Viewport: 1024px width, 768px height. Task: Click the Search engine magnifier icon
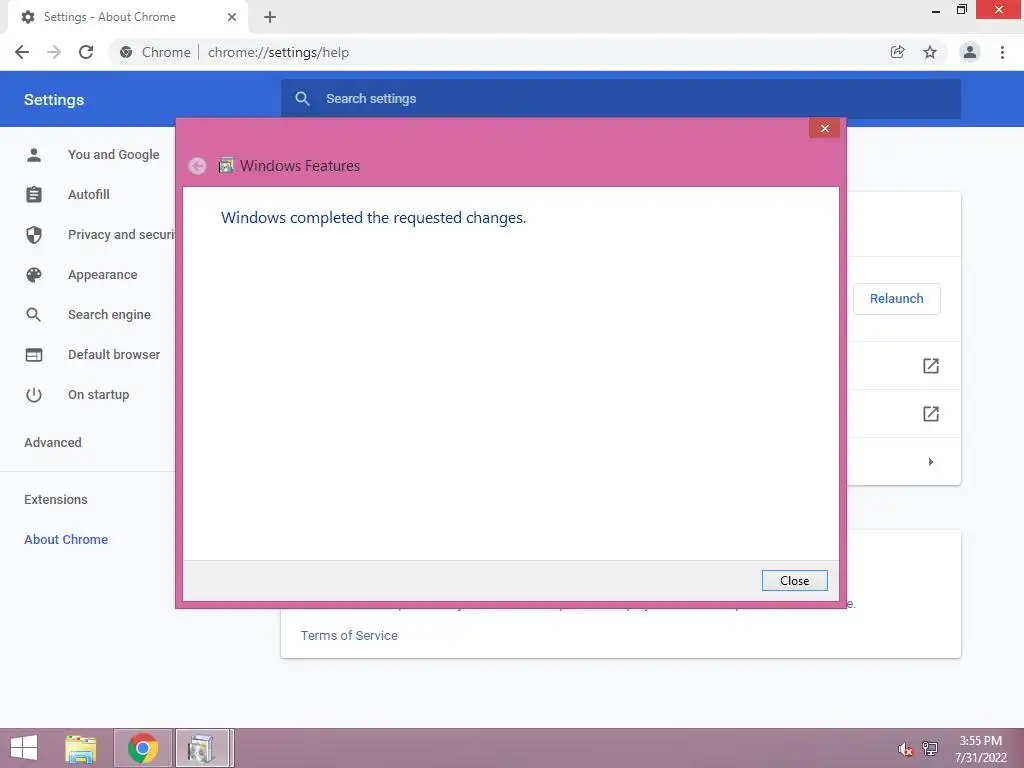point(34,315)
